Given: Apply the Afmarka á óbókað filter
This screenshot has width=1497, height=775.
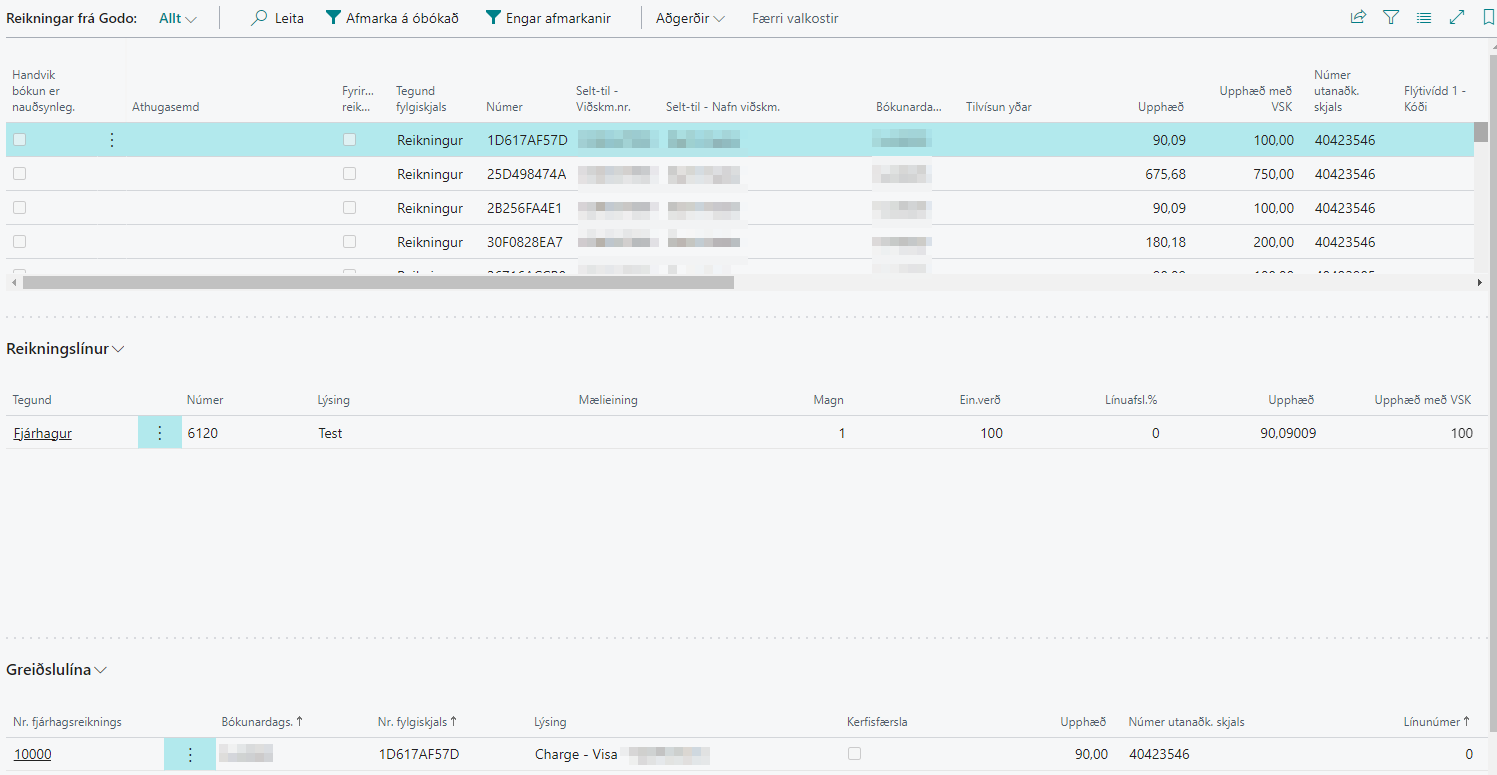Looking at the screenshot, I should coord(392,18).
